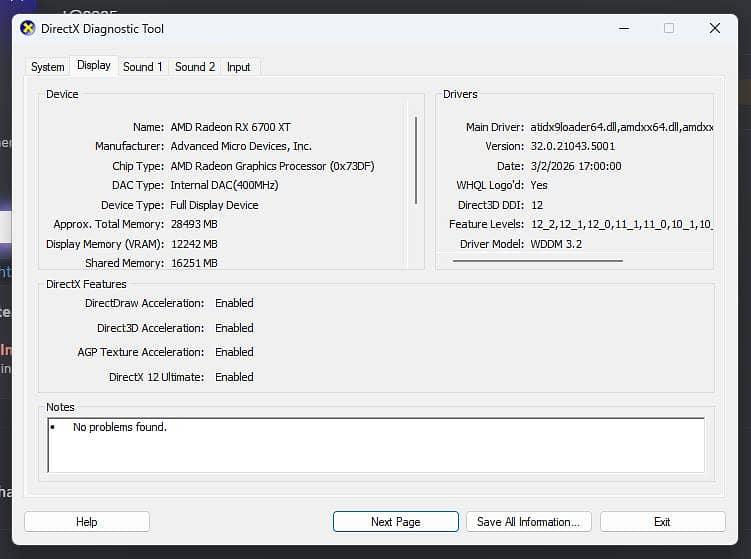This screenshot has width=751, height=559.
Task: Go to the Input tab
Action: (x=239, y=67)
